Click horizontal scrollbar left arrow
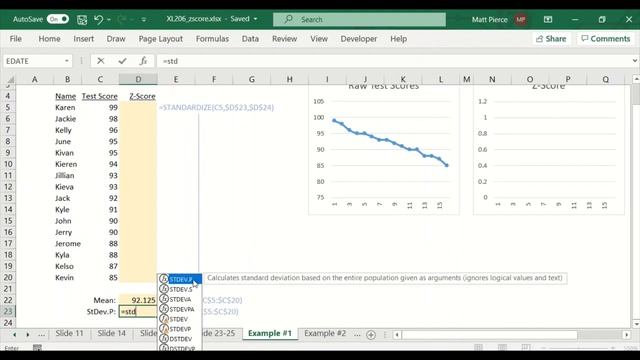Screen dimensions: 640x360 click(x=397, y=335)
